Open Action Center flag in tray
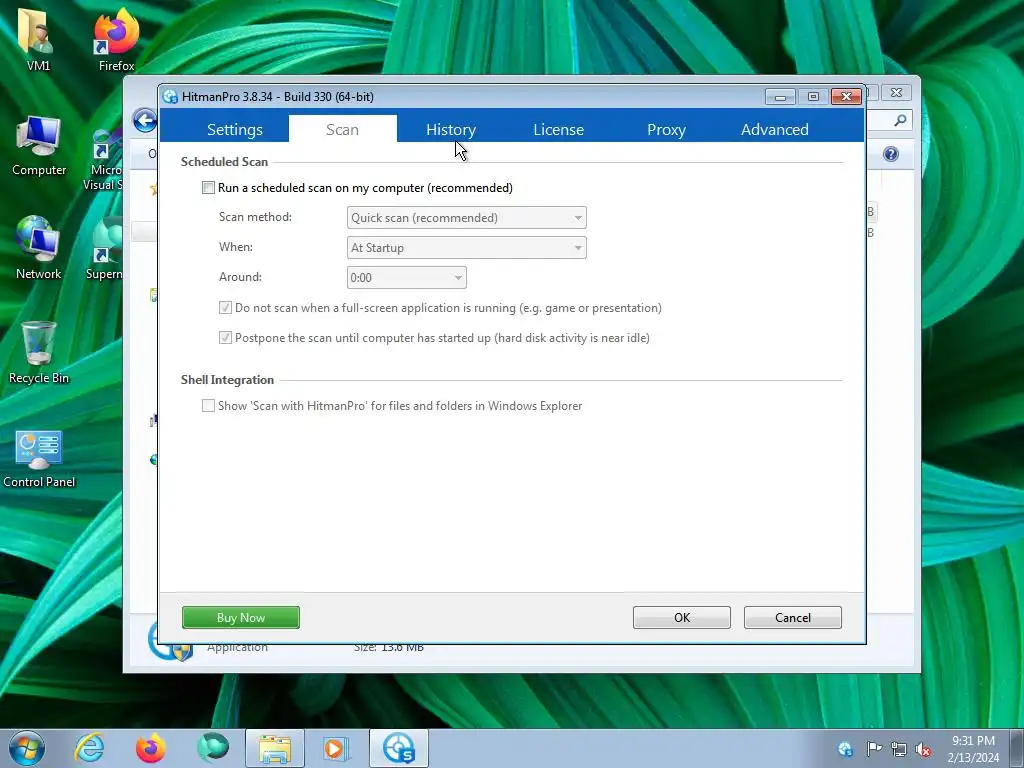1024x768 pixels. click(x=873, y=749)
